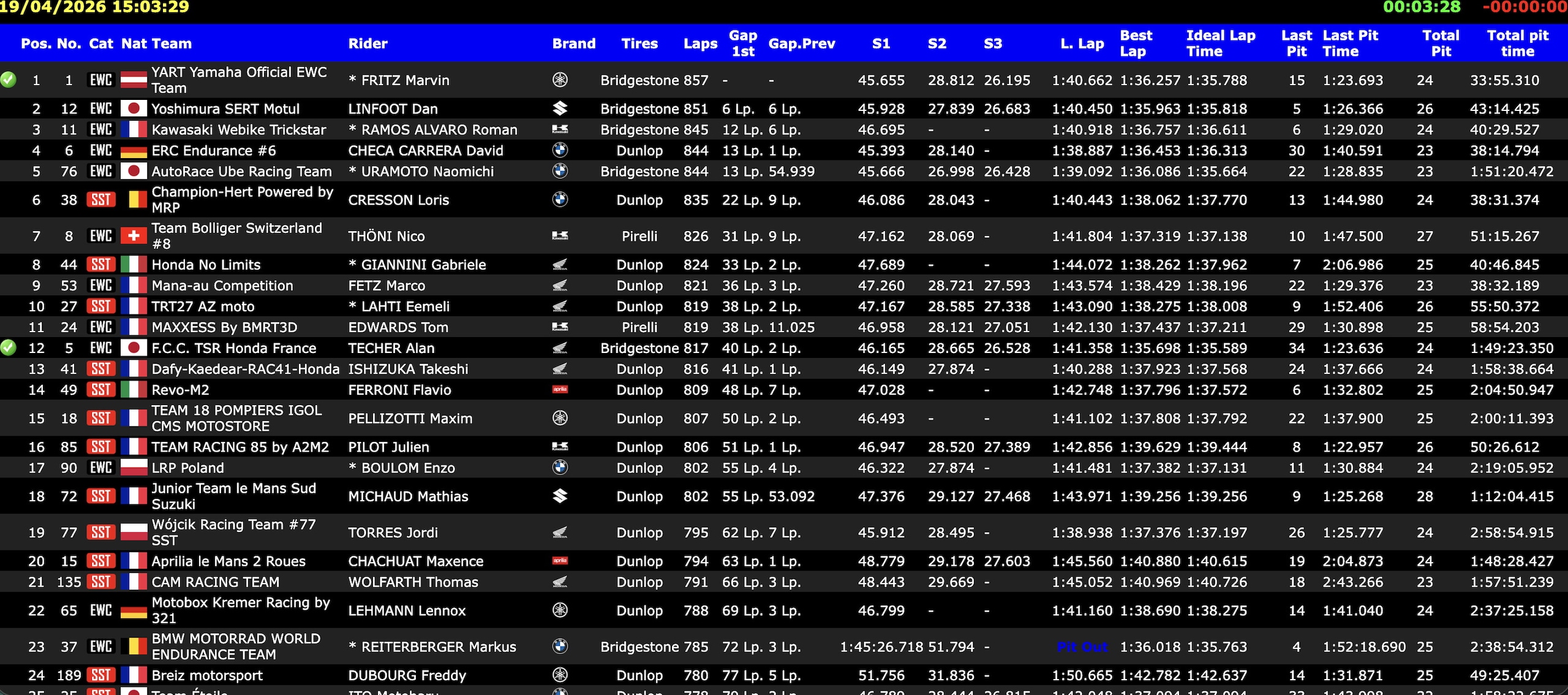Click the Honda wing logo for Honda No Limits
The width and height of the screenshot is (1568, 695).
560,265
